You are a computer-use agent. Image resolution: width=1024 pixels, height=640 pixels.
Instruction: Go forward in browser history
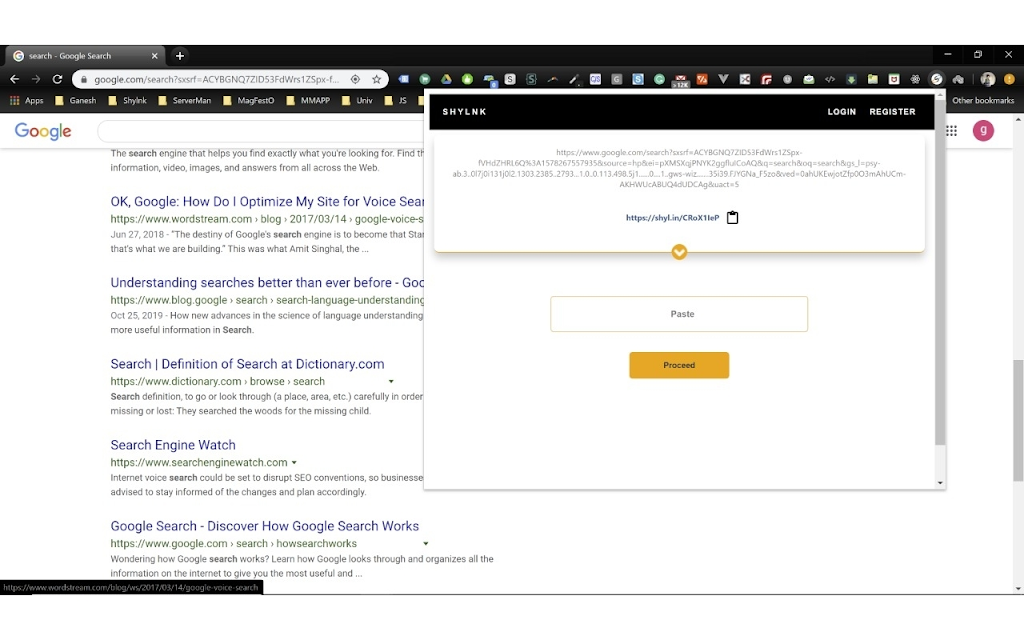point(36,79)
